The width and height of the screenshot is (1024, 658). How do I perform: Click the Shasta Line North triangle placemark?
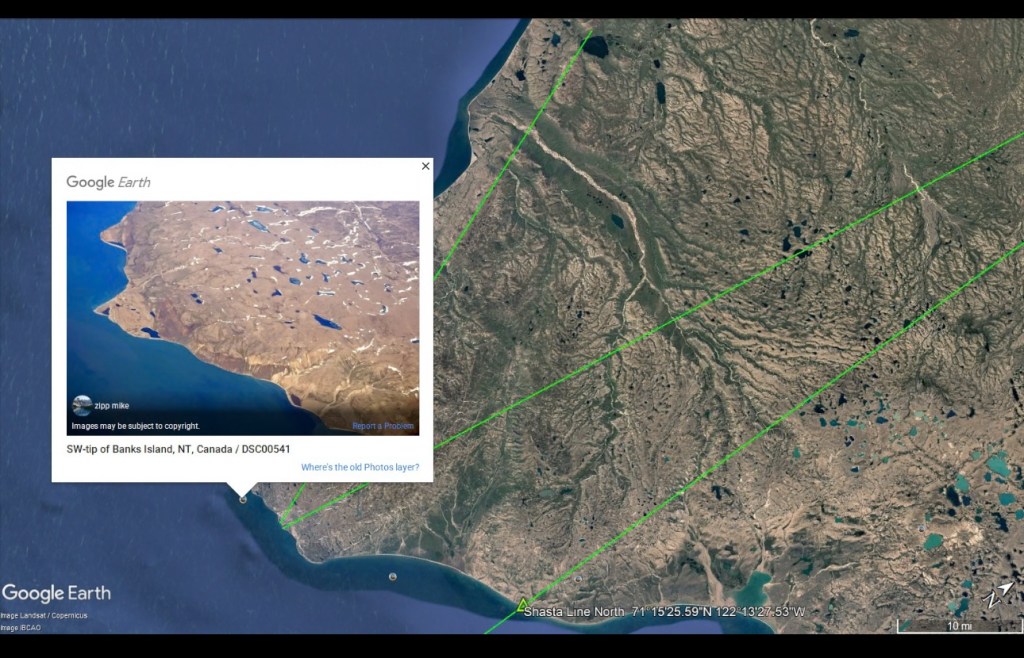(x=521, y=604)
